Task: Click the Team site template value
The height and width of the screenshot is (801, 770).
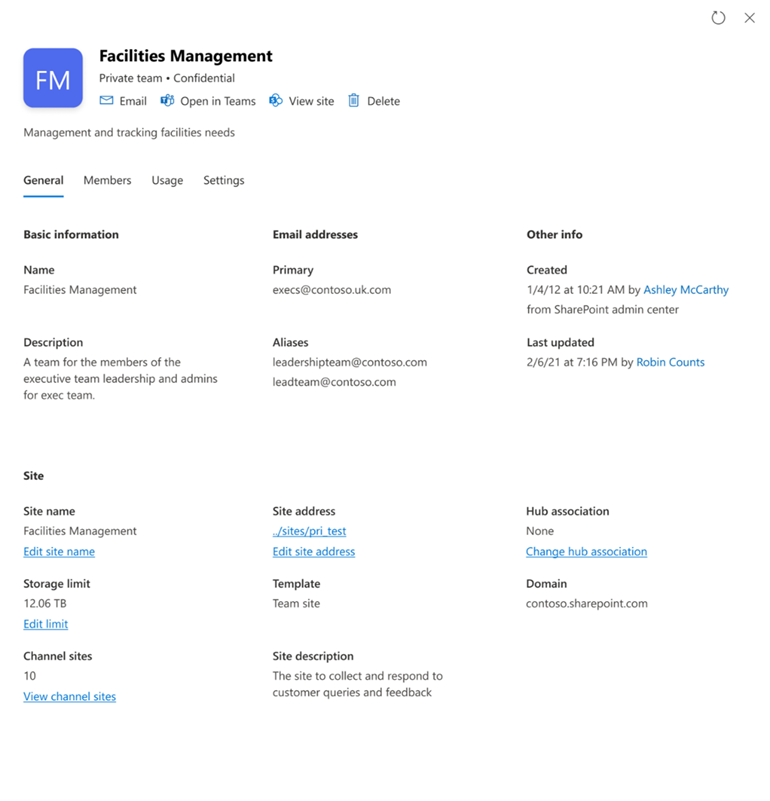Action: pyautogui.click(x=296, y=603)
